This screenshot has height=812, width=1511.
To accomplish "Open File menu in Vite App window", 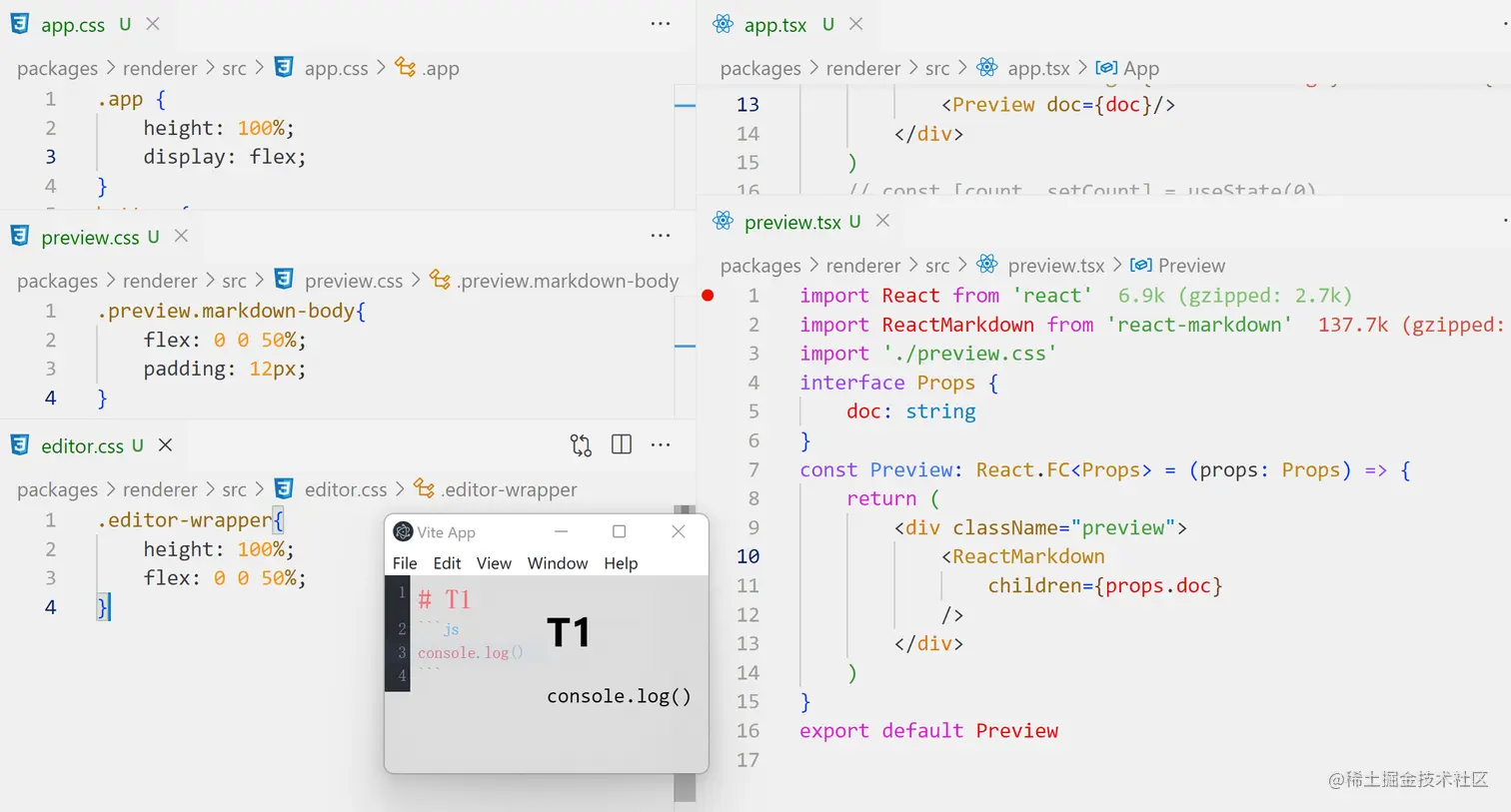I will [x=405, y=563].
